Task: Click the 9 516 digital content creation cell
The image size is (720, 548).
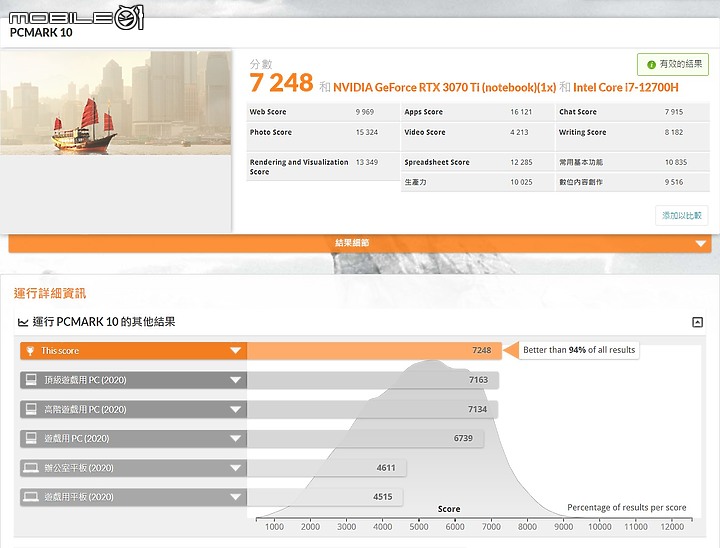Action: click(632, 182)
